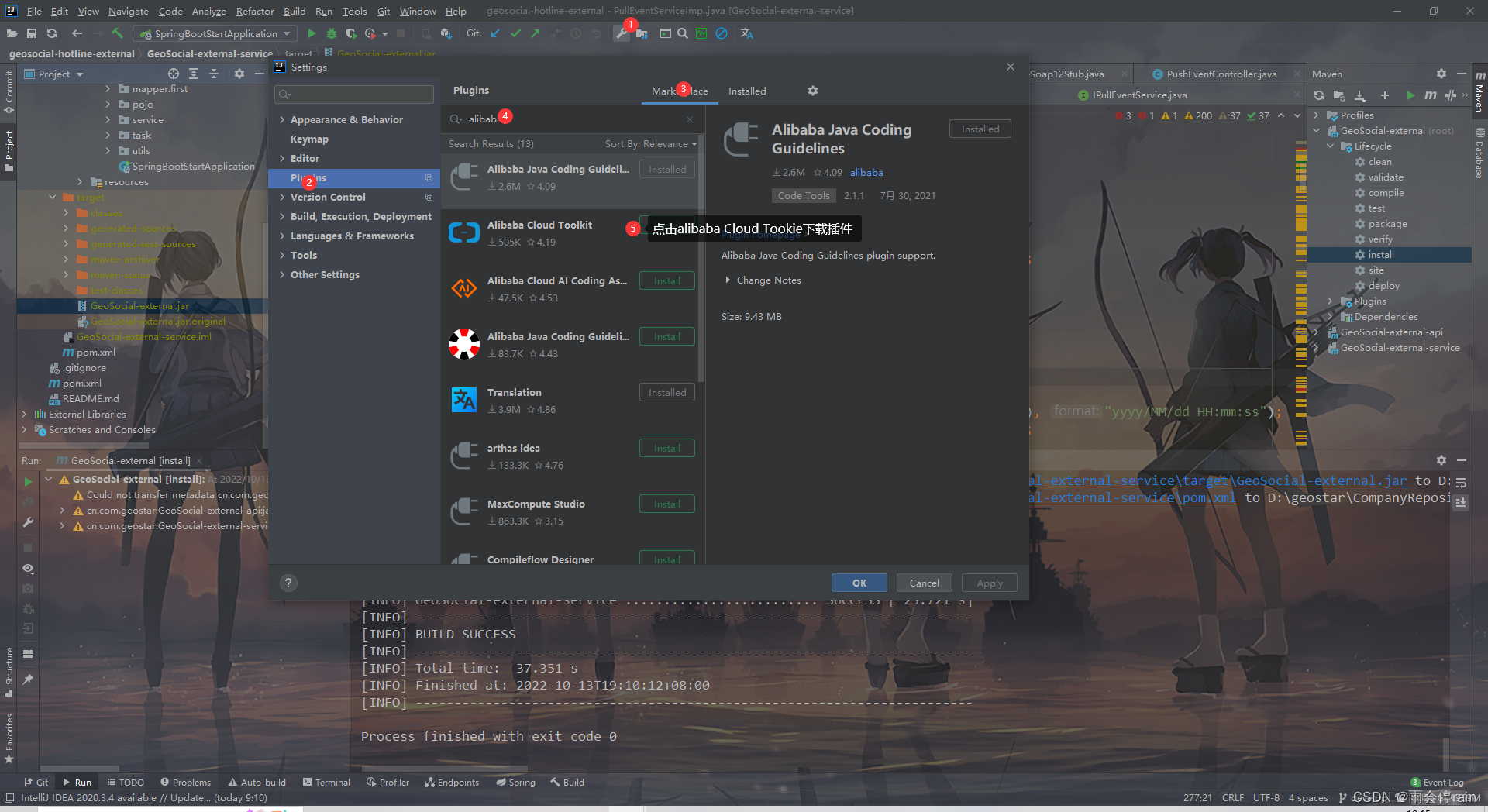
Task: Open Settings via the wrench toolbar icon
Action: [x=621, y=33]
